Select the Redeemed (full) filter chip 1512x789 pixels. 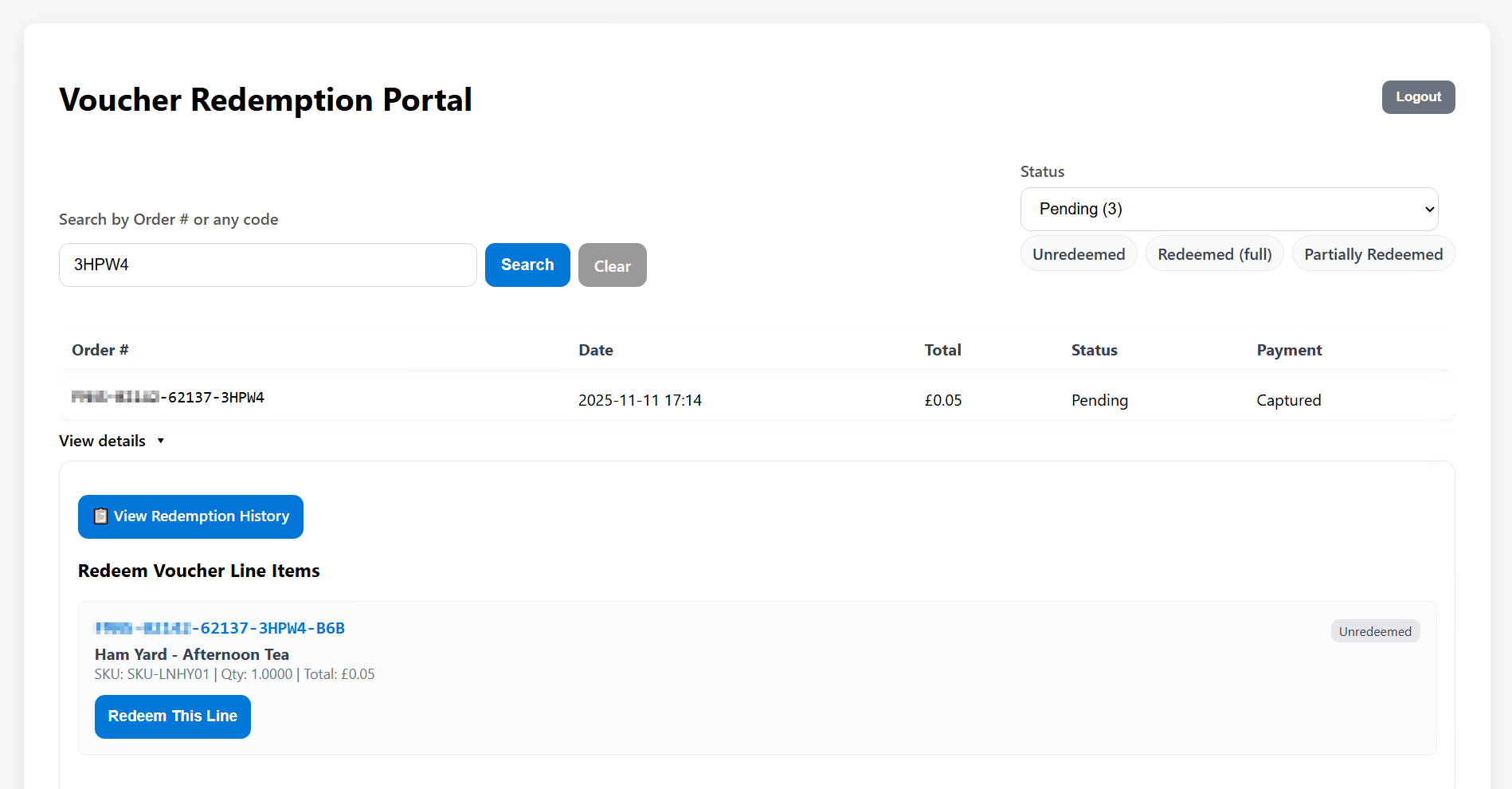point(1214,254)
